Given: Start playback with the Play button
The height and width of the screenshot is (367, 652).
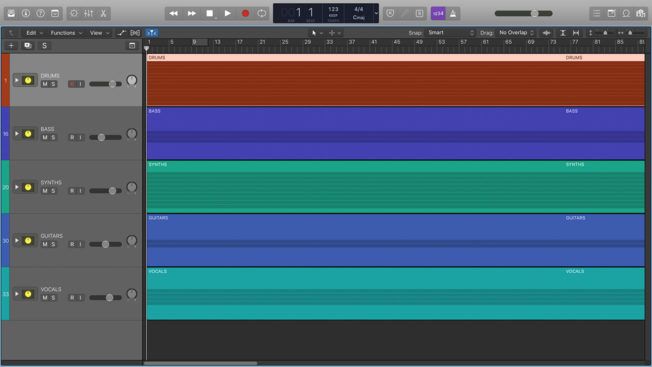Looking at the screenshot, I should tap(227, 13).
